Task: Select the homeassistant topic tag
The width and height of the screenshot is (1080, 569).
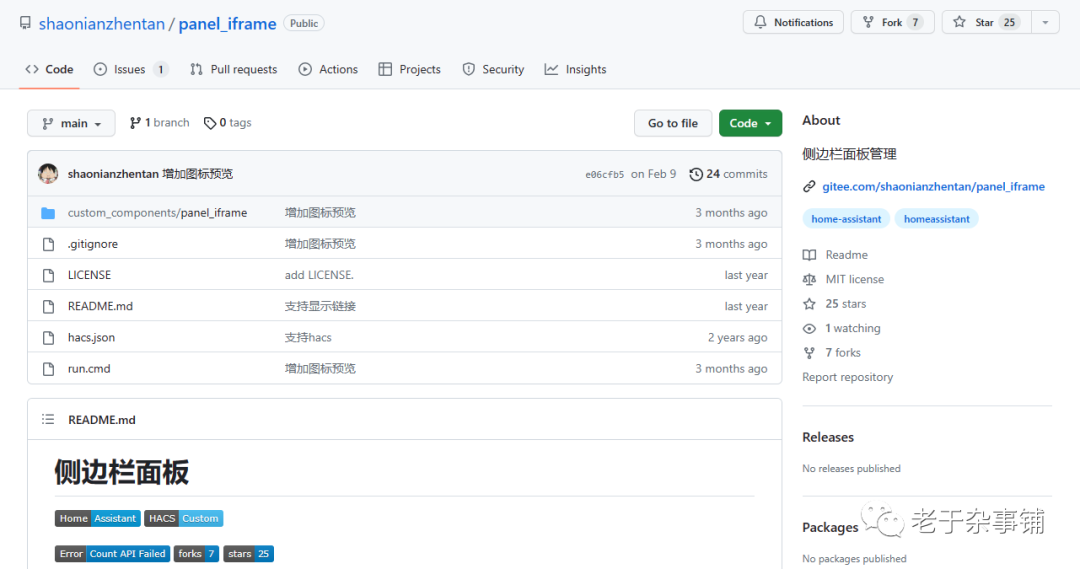Action: point(936,219)
